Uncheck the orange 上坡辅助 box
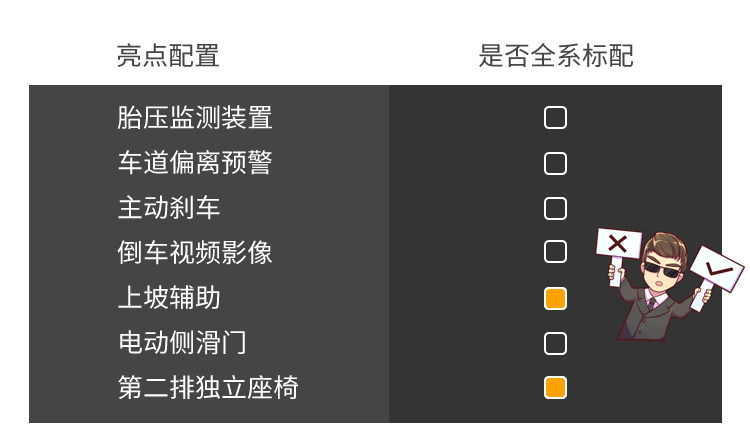 555,298
